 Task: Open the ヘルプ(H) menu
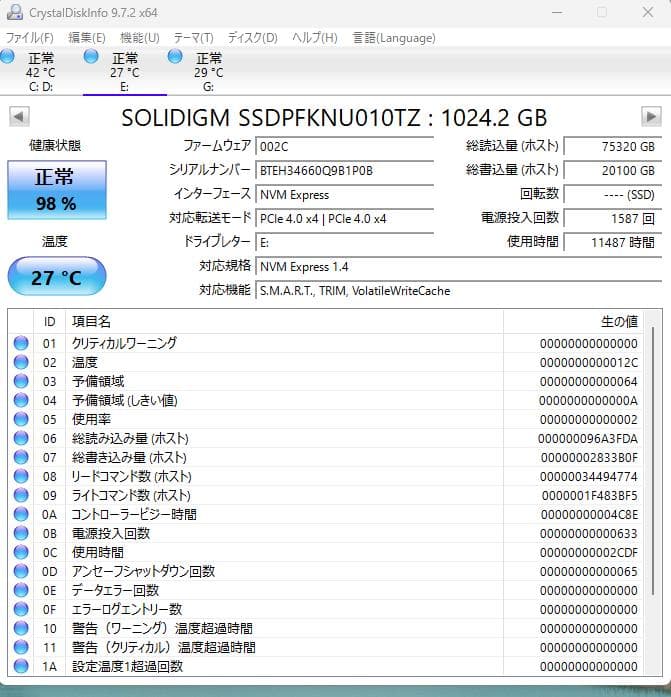tap(315, 38)
